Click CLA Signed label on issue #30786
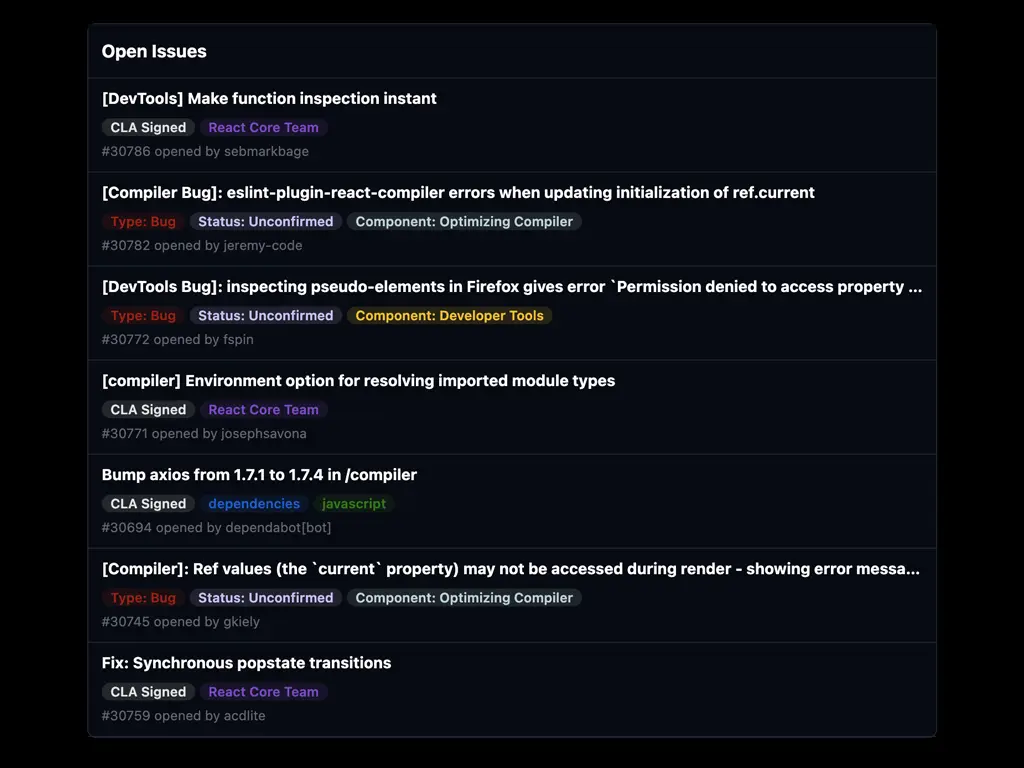The image size is (1024, 768). click(148, 128)
